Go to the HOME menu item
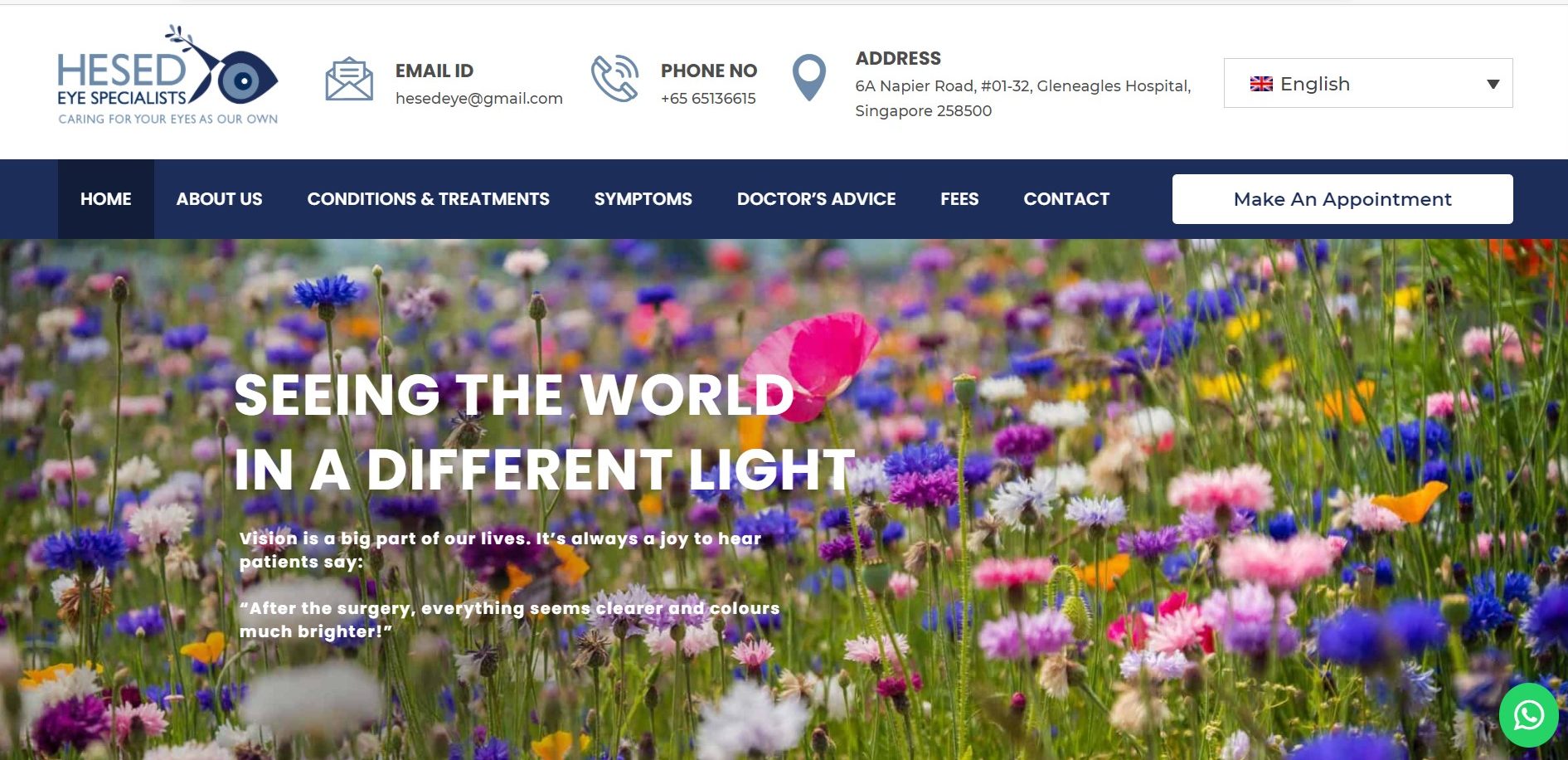Image resolution: width=1568 pixels, height=760 pixels. (x=106, y=199)
